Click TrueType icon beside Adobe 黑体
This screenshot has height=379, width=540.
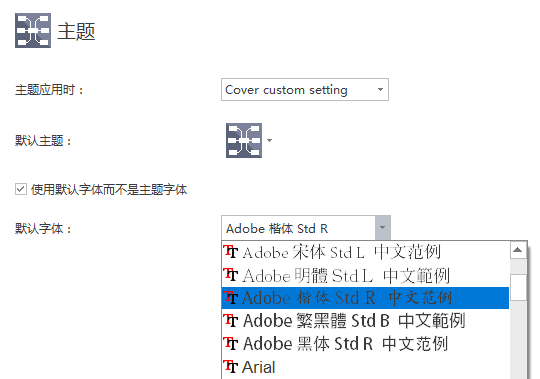(x=231, y=343)
